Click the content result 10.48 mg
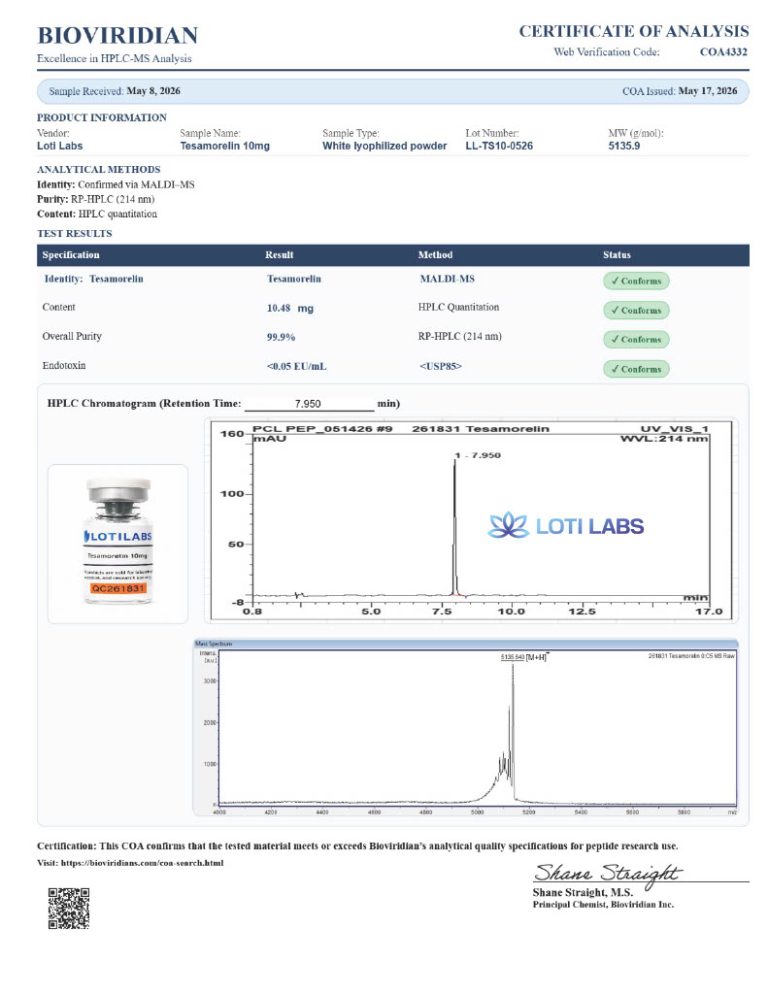Viewport: 768px width, 994px height. click(x=290, y=308)
